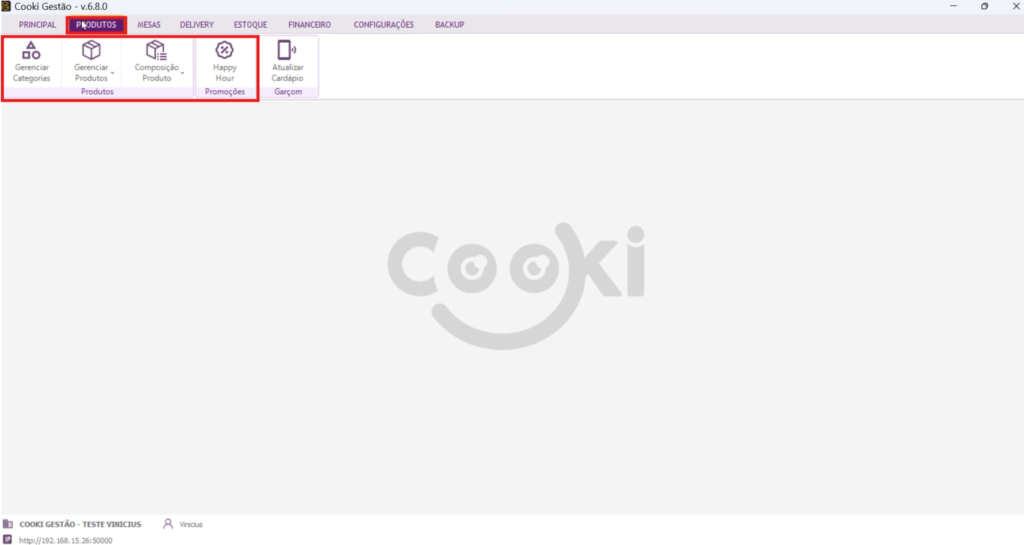This screenshot has width=1024, height=545.
Task: Open the MESAS tab
Action: tap(149, 25)
